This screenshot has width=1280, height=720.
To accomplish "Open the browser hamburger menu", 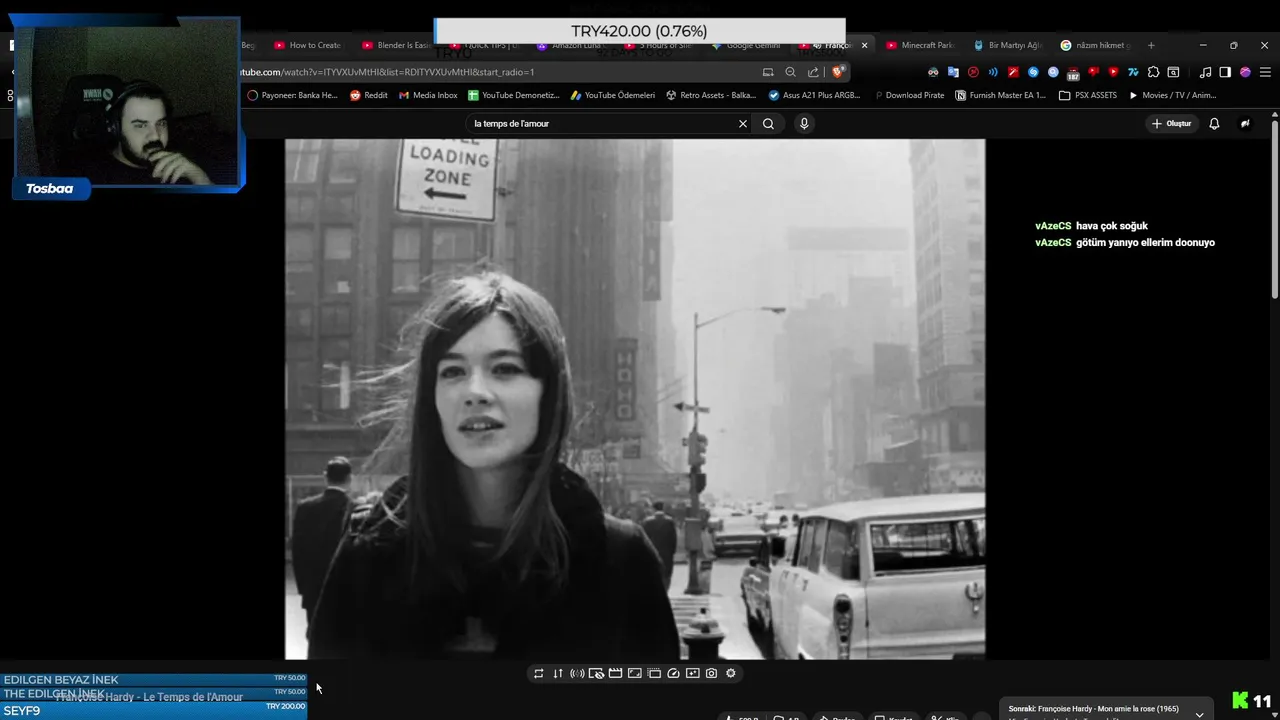I will [1265, 72].
